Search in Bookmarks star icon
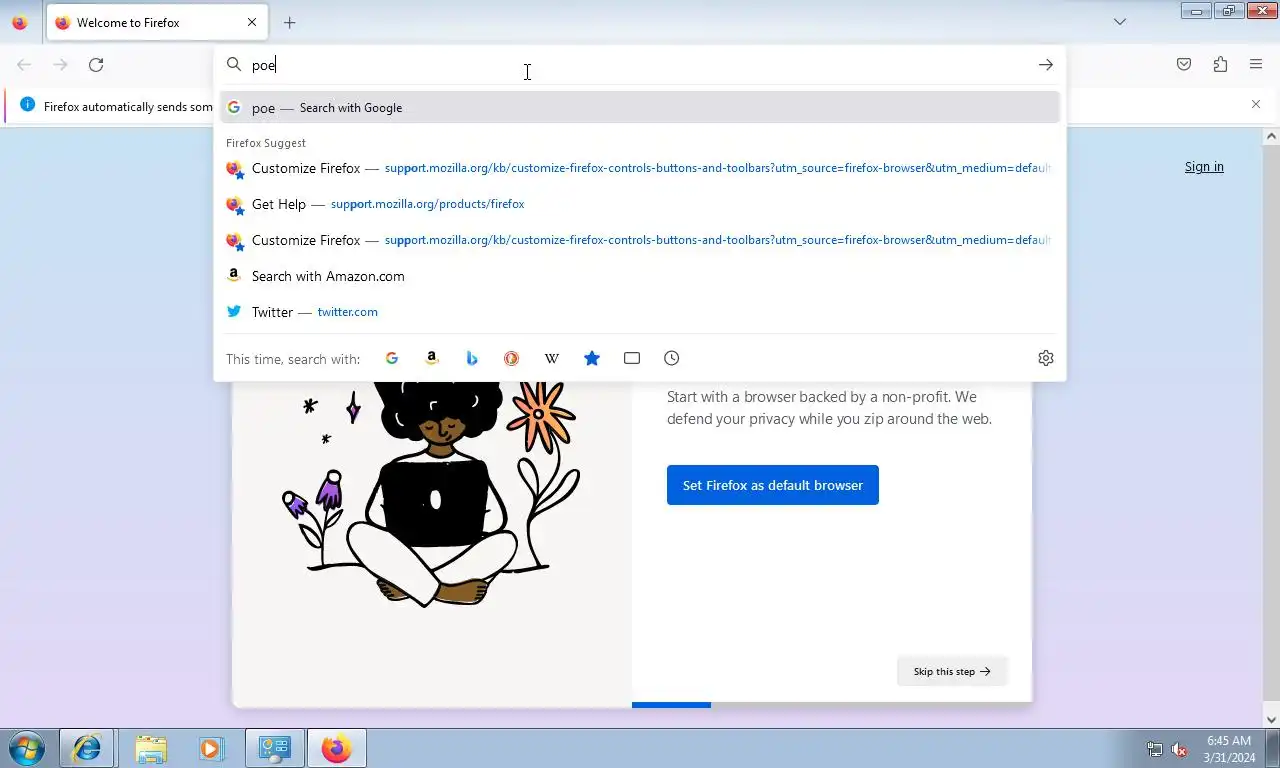 (x=592, y=358)
